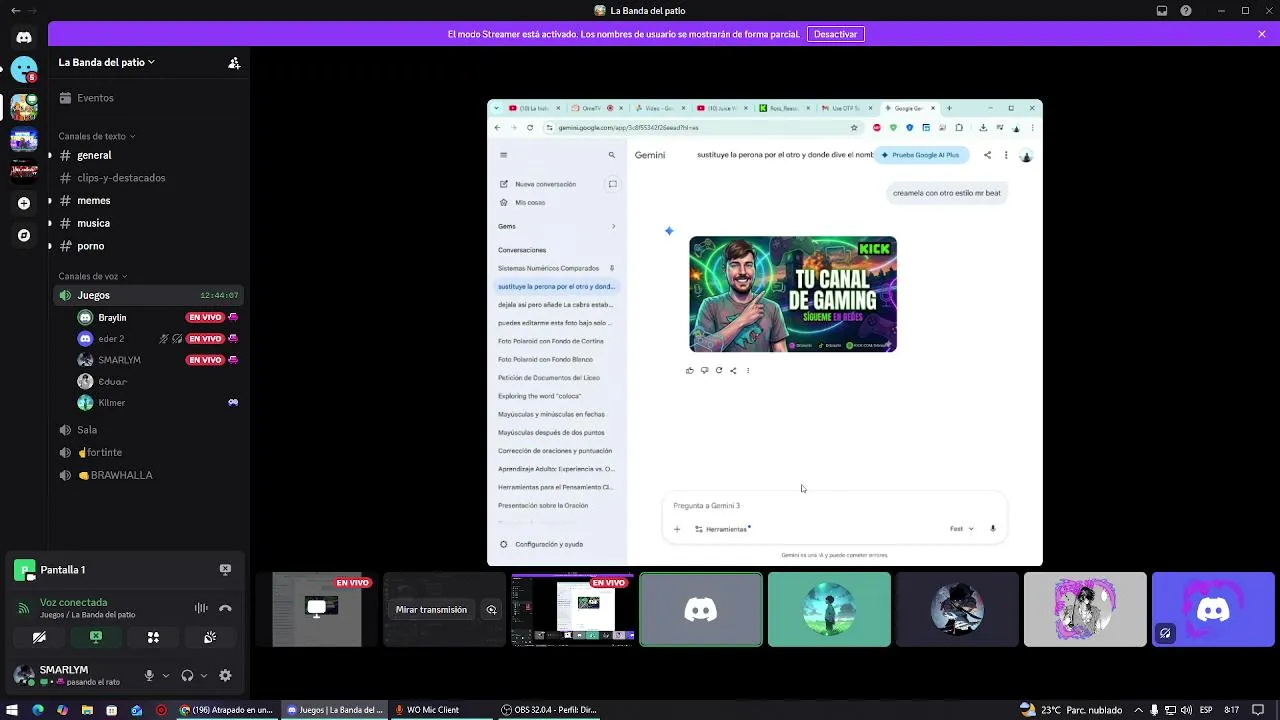This screenshot has height=720, width=1280.
Task: Deafen with the headphones icon
Action: 187,676
